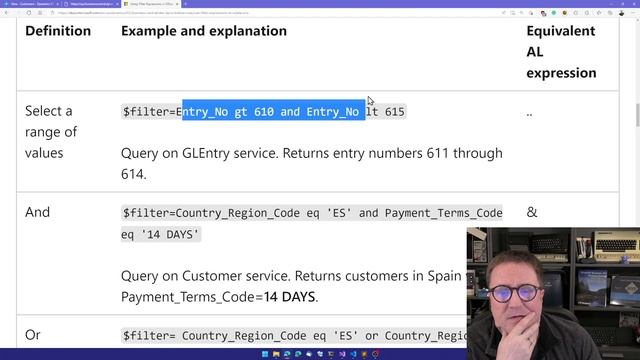The width and height of the screenshot is (640, 360).
Task: Click the "$filter=Country_Region_Code eq 'ES' and" code line
Action: click(x=312, y=213)
